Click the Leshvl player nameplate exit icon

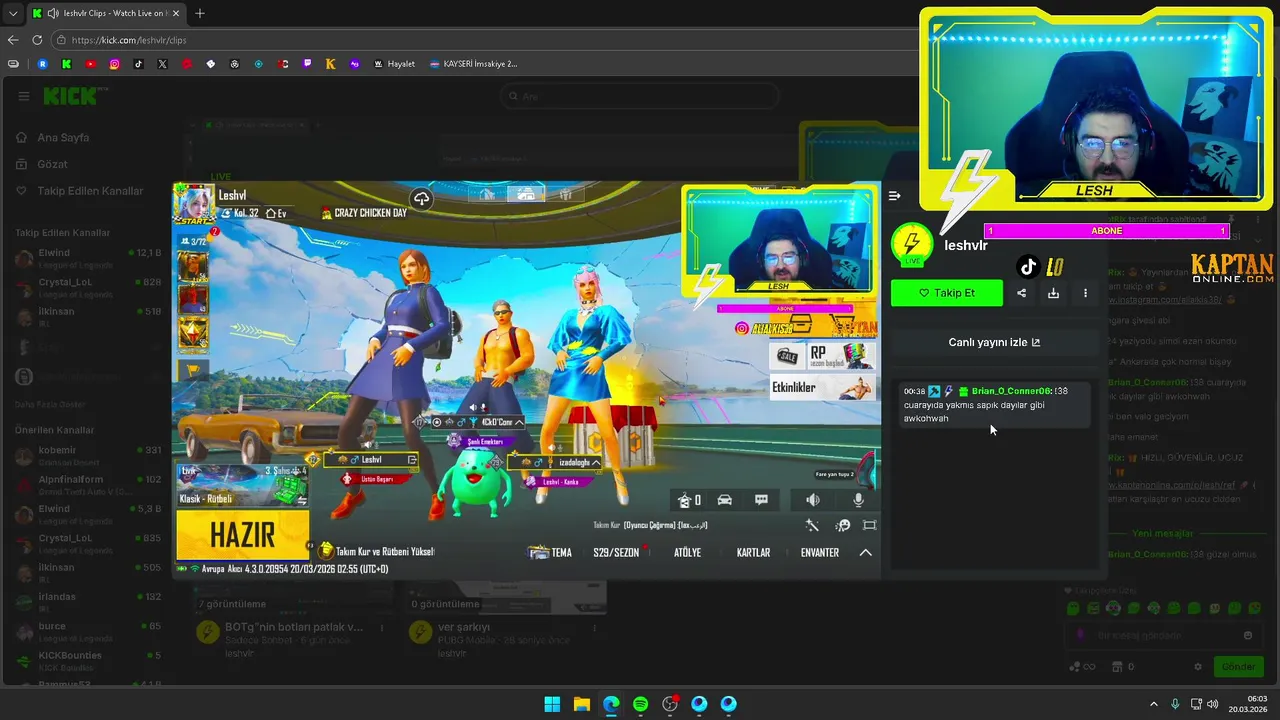click(x=412, y=460)
